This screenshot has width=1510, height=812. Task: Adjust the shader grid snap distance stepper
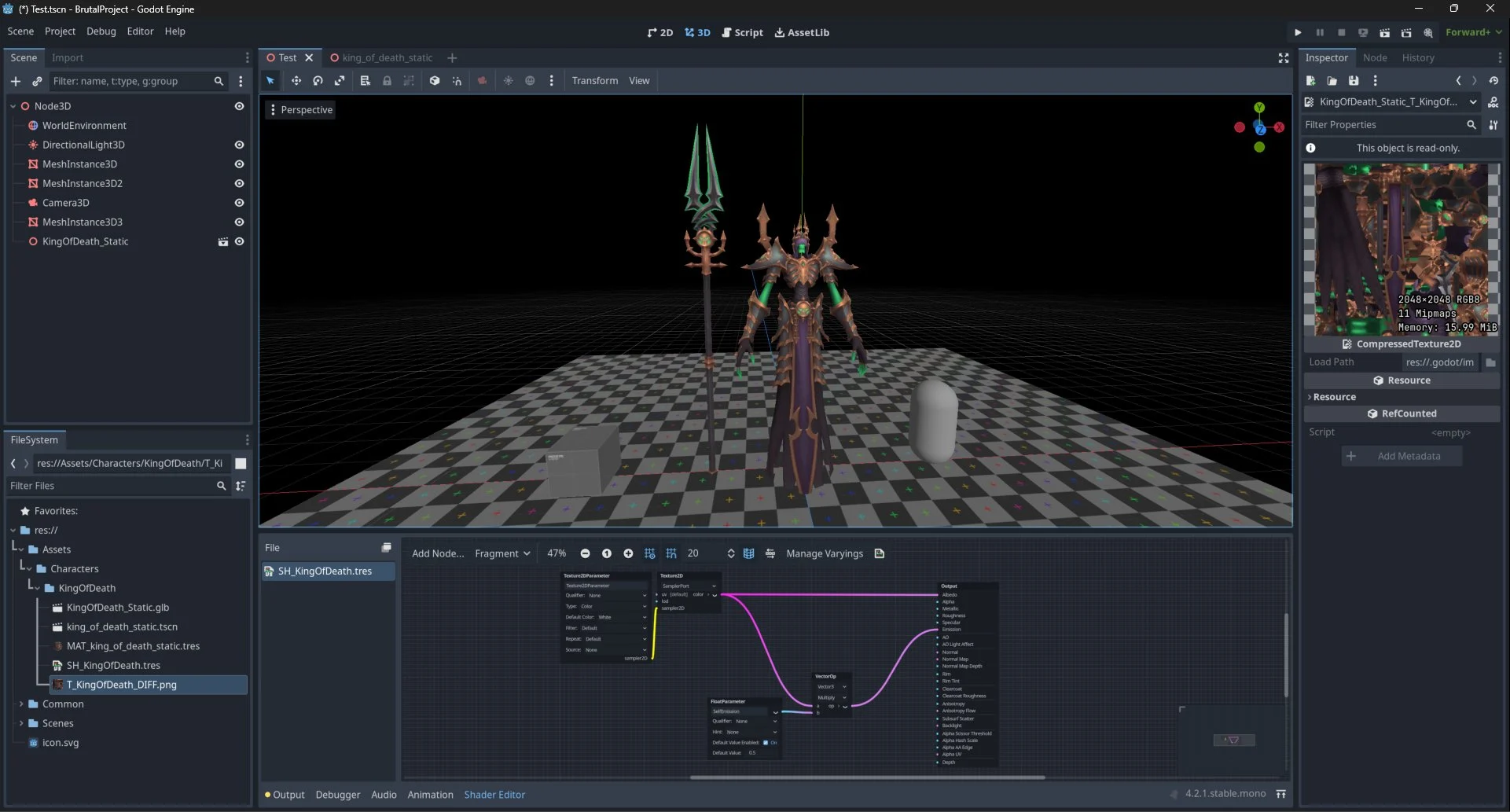click(731, 553)
